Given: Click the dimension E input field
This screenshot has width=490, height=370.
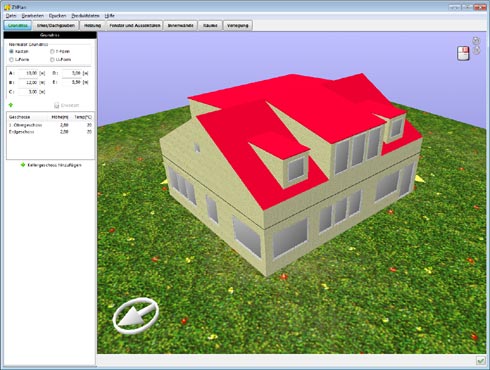Looking at the screenshot, I should tap(72, 82).
